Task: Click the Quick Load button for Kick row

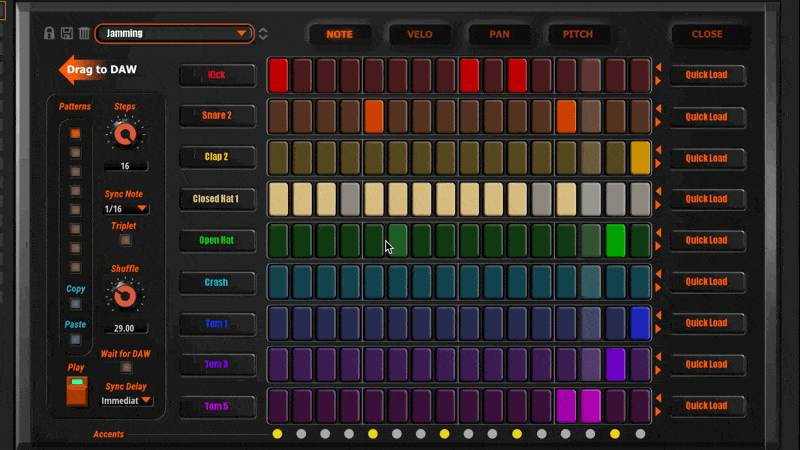Action: pos(707,75)
